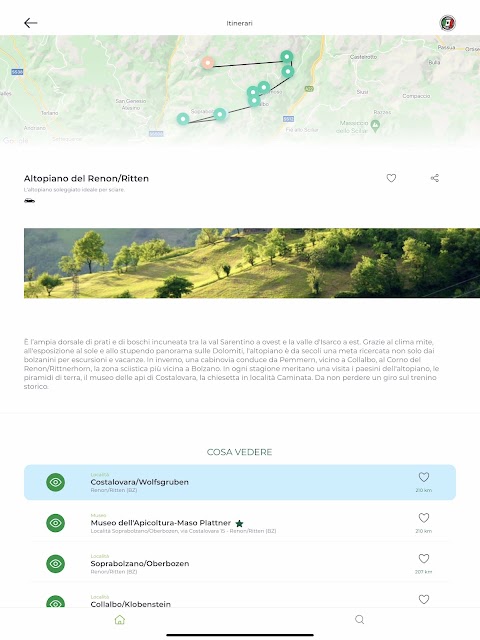Like Museo dell'Apicoltura-Maso Plattner heart
480x640 pixels.
coord(424,518)
